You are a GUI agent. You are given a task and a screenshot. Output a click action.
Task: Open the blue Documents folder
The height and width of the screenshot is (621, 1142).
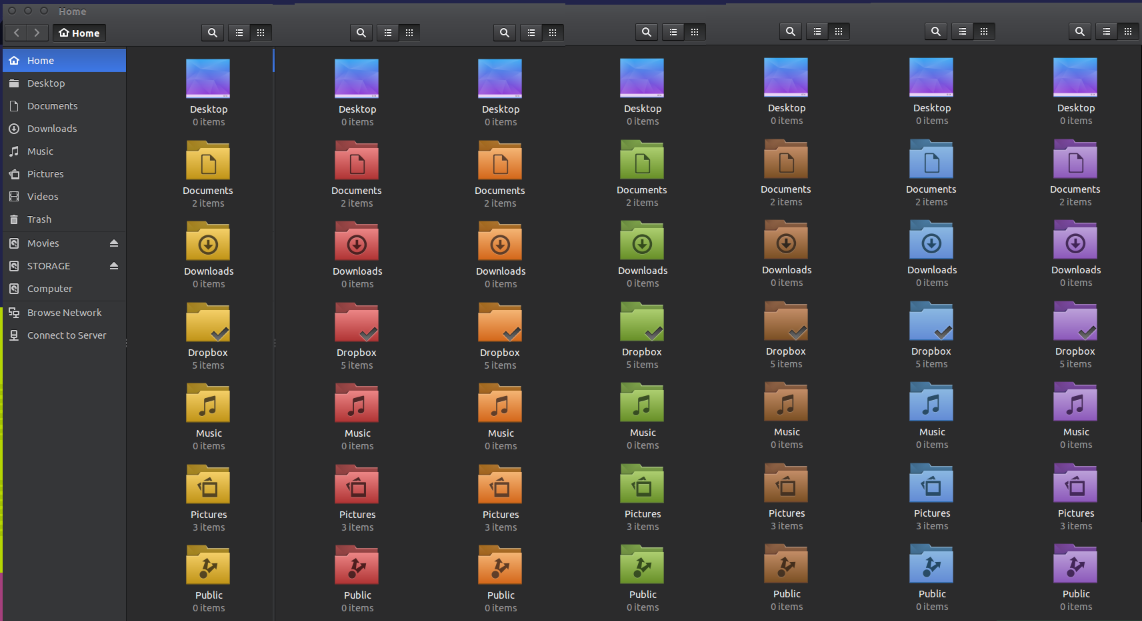tap(932, 159)
